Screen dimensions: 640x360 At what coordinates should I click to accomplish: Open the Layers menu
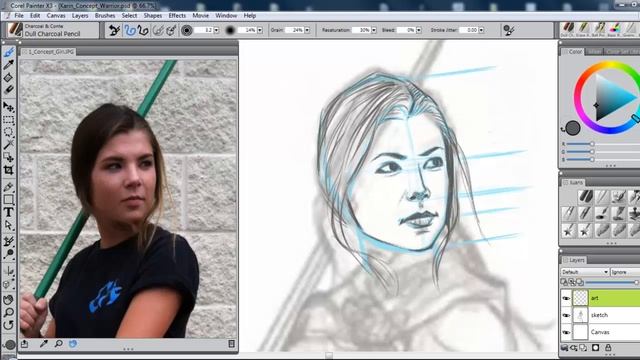[x=80, y=16]
